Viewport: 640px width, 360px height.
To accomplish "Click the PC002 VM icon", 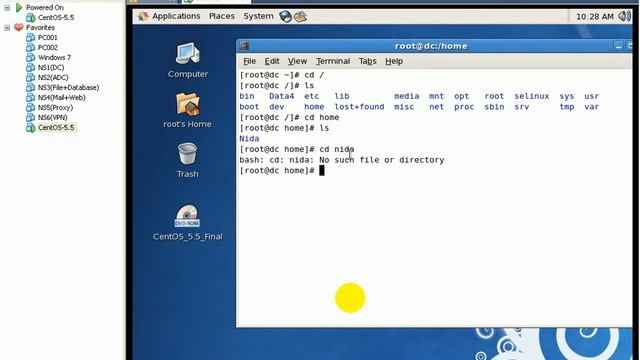I will point(31,47).
